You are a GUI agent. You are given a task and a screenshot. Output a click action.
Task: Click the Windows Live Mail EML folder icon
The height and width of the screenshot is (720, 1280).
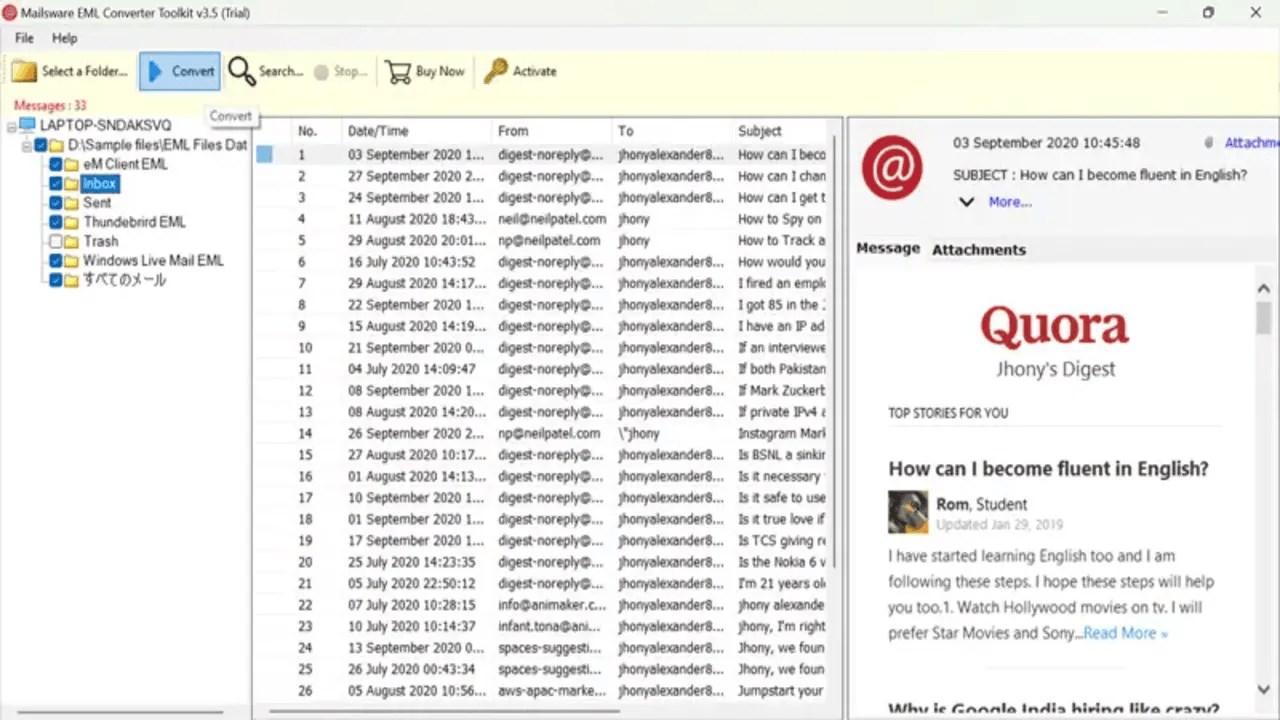coord(72,261)
